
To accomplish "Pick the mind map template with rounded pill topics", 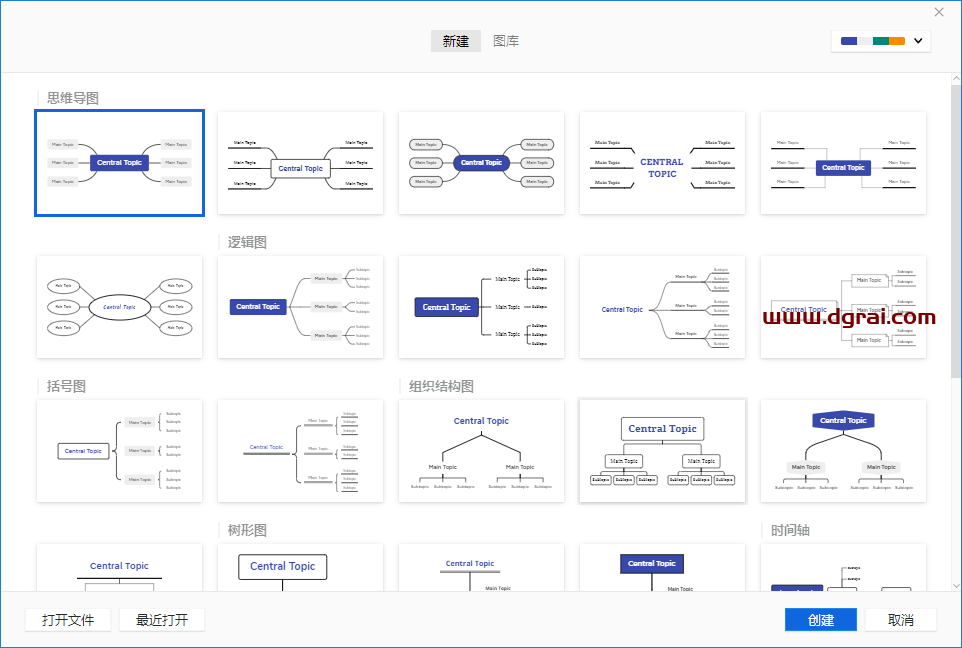I will (481, 163).
